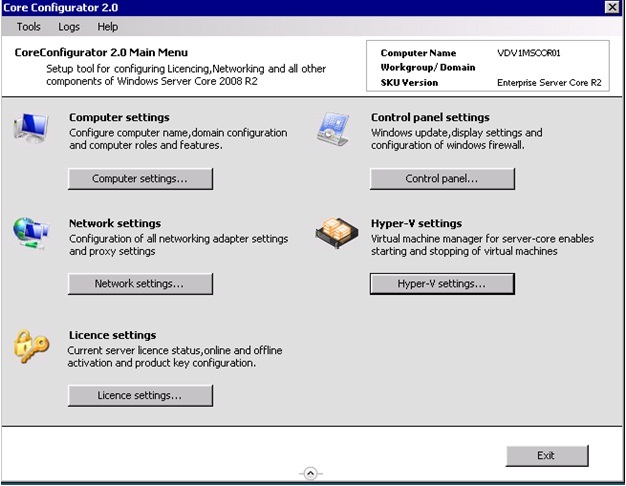Close the Core Configurator 2.0 window
This screenshot has width=626, height=486.
pyautogui.click(x=612, y=7)
